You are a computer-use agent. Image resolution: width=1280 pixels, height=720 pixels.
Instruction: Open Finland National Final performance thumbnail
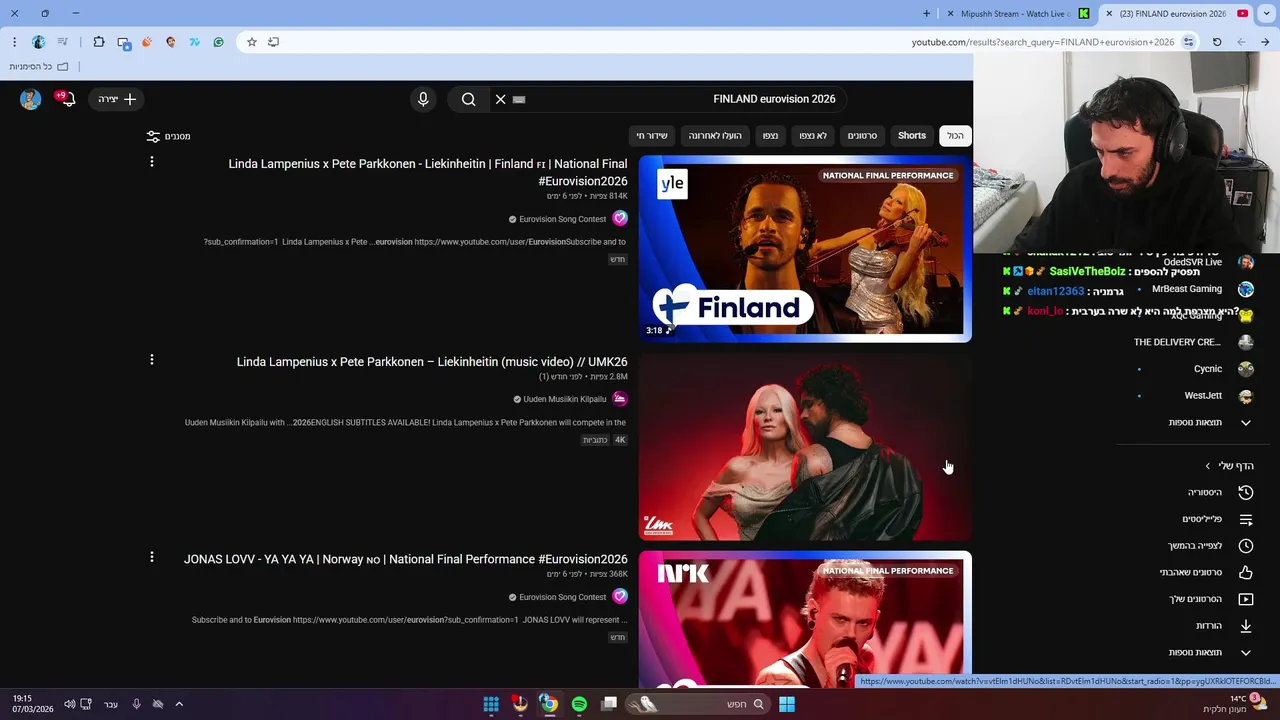(x=805, y=249)
